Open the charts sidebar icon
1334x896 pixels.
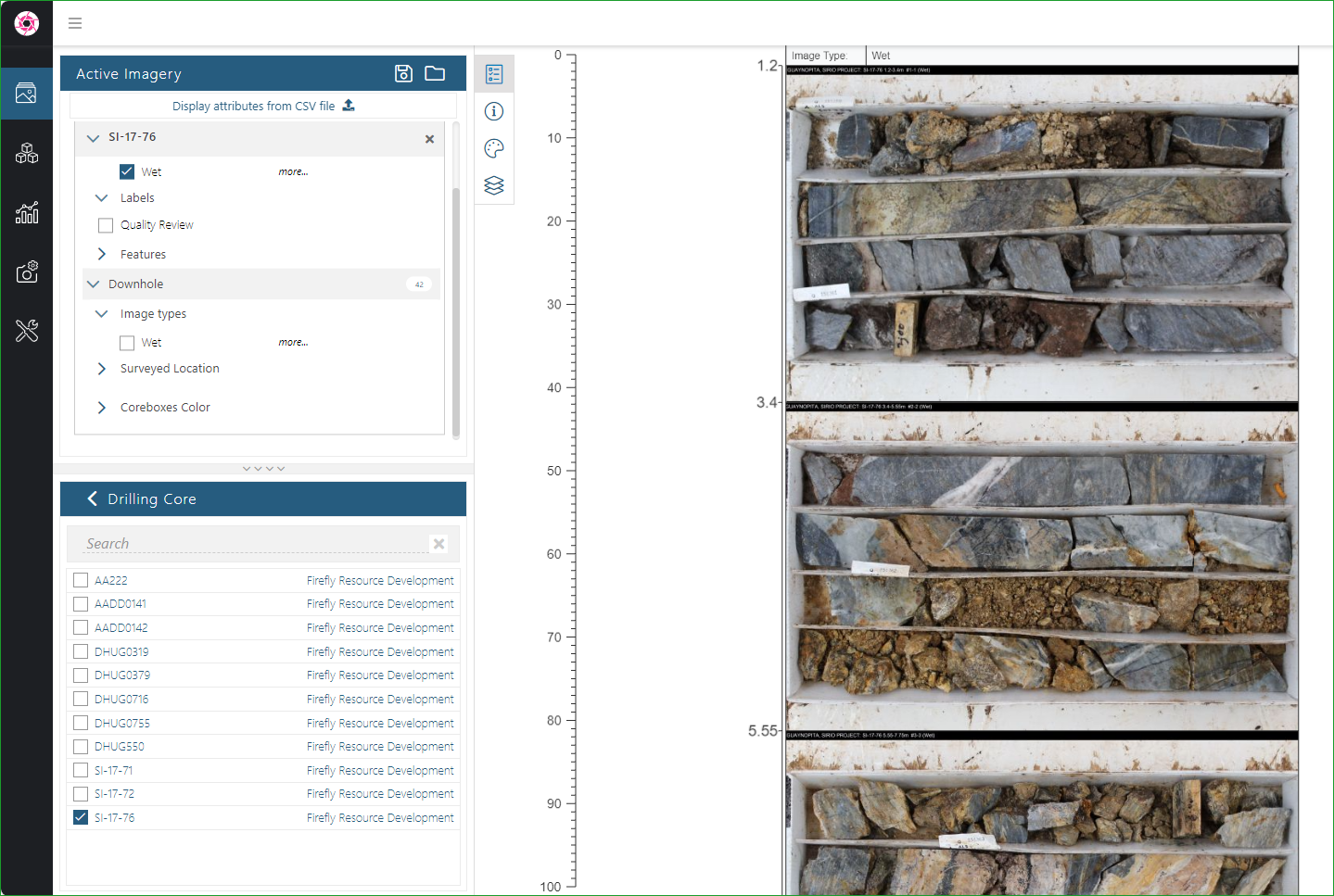point(26,213)
